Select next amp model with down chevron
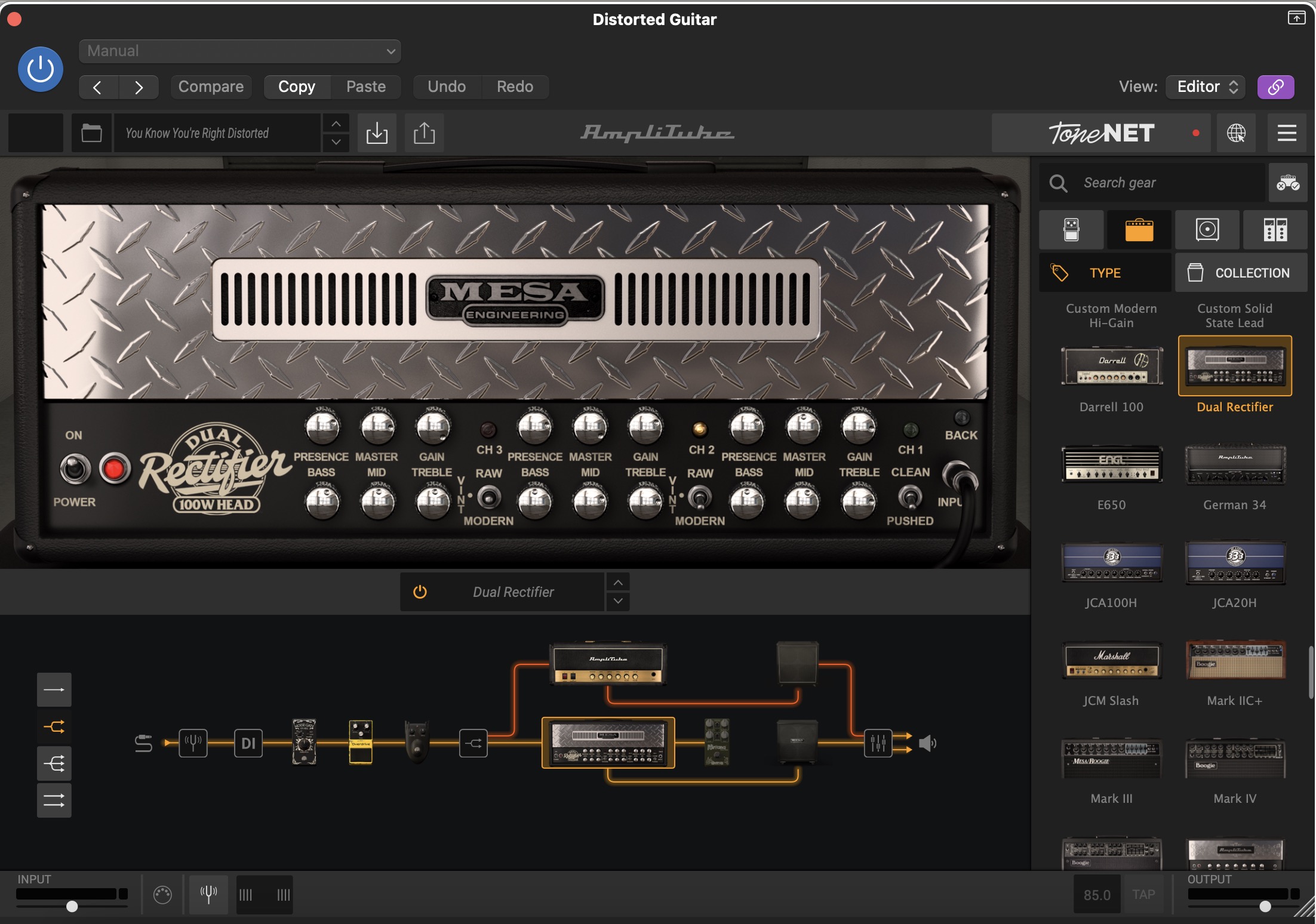Image resolution: width=1316 pixels, height=924 pixels. 618,601
